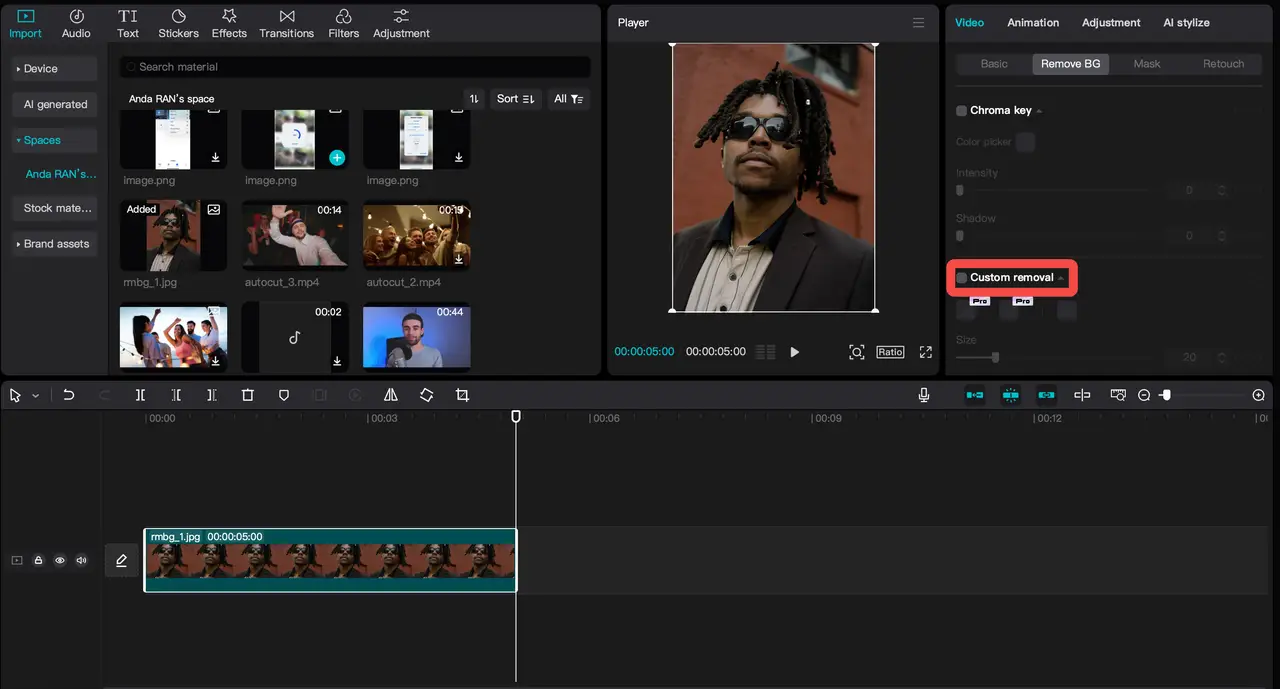Collapse the Chroma key section arrow
Screen dimensions: 1280x689
pyautogui.click(x=1039, y=111)
